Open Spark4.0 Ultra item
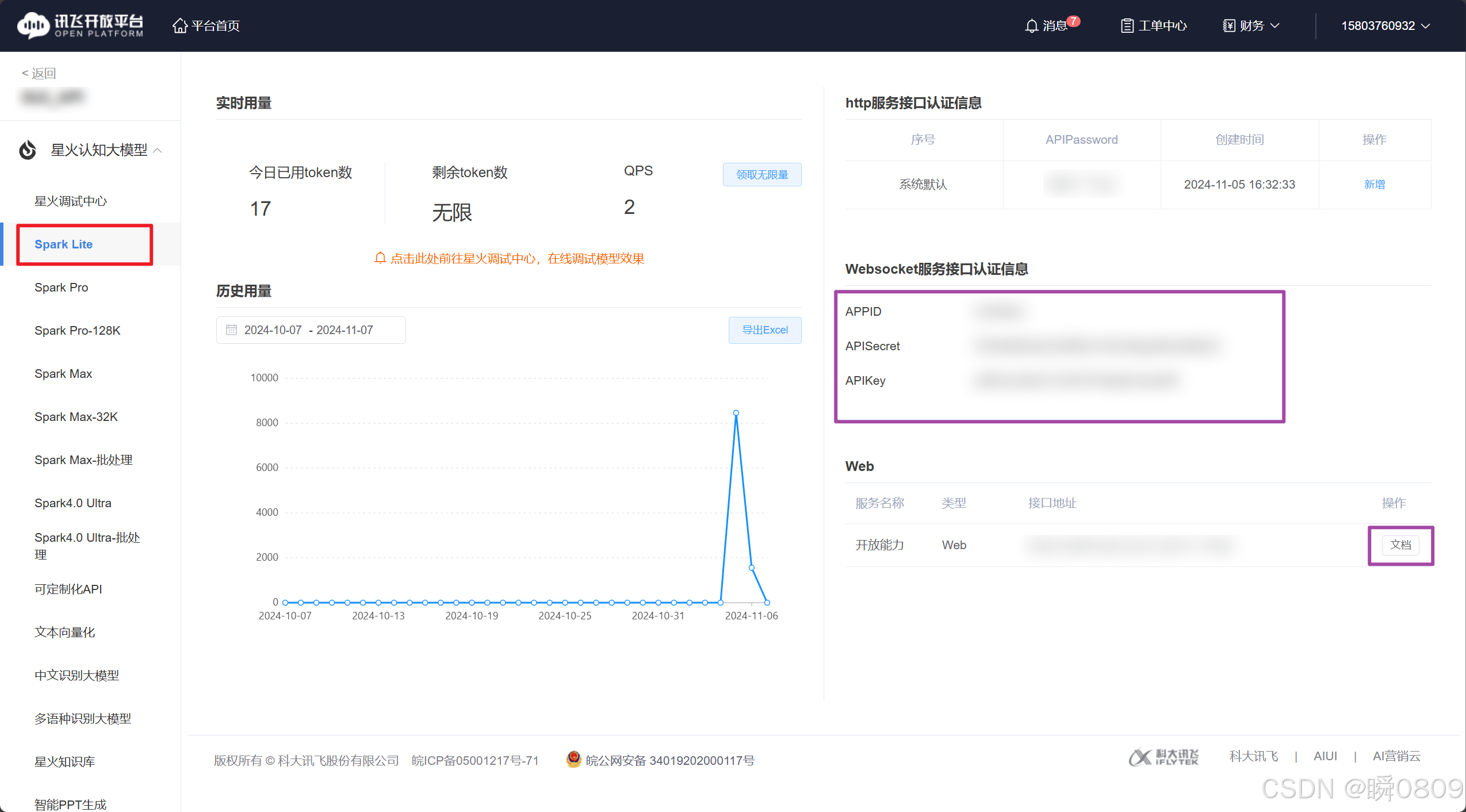The height and width of the screenshot is (812, 1466). point(73,503)
